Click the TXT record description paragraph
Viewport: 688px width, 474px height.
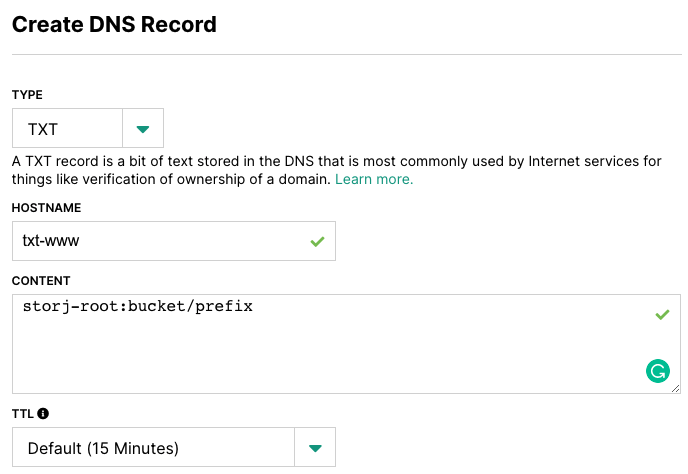pyautogui.click(x=336, y=170)
